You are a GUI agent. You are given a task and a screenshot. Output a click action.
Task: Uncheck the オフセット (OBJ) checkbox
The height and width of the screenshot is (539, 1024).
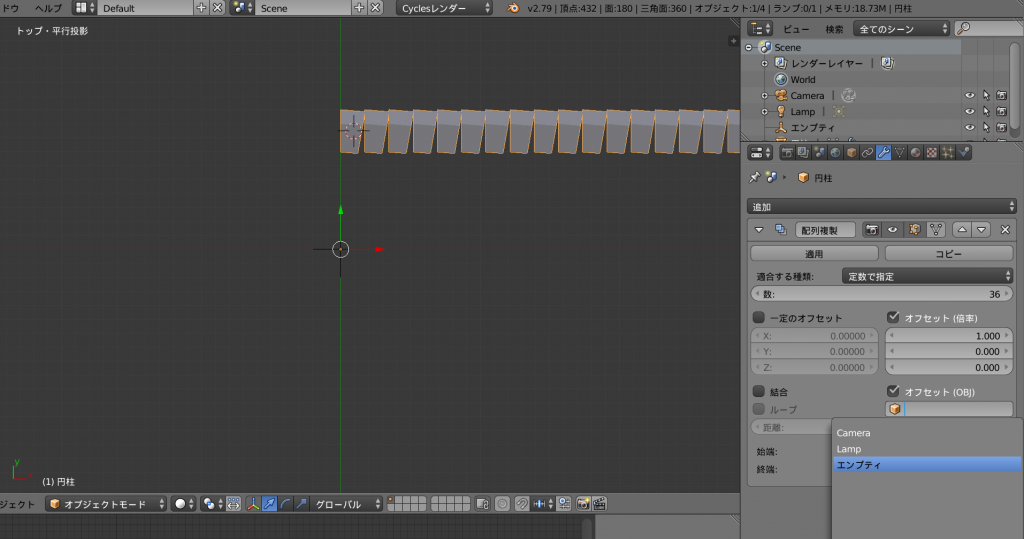(x=893, y=391)
